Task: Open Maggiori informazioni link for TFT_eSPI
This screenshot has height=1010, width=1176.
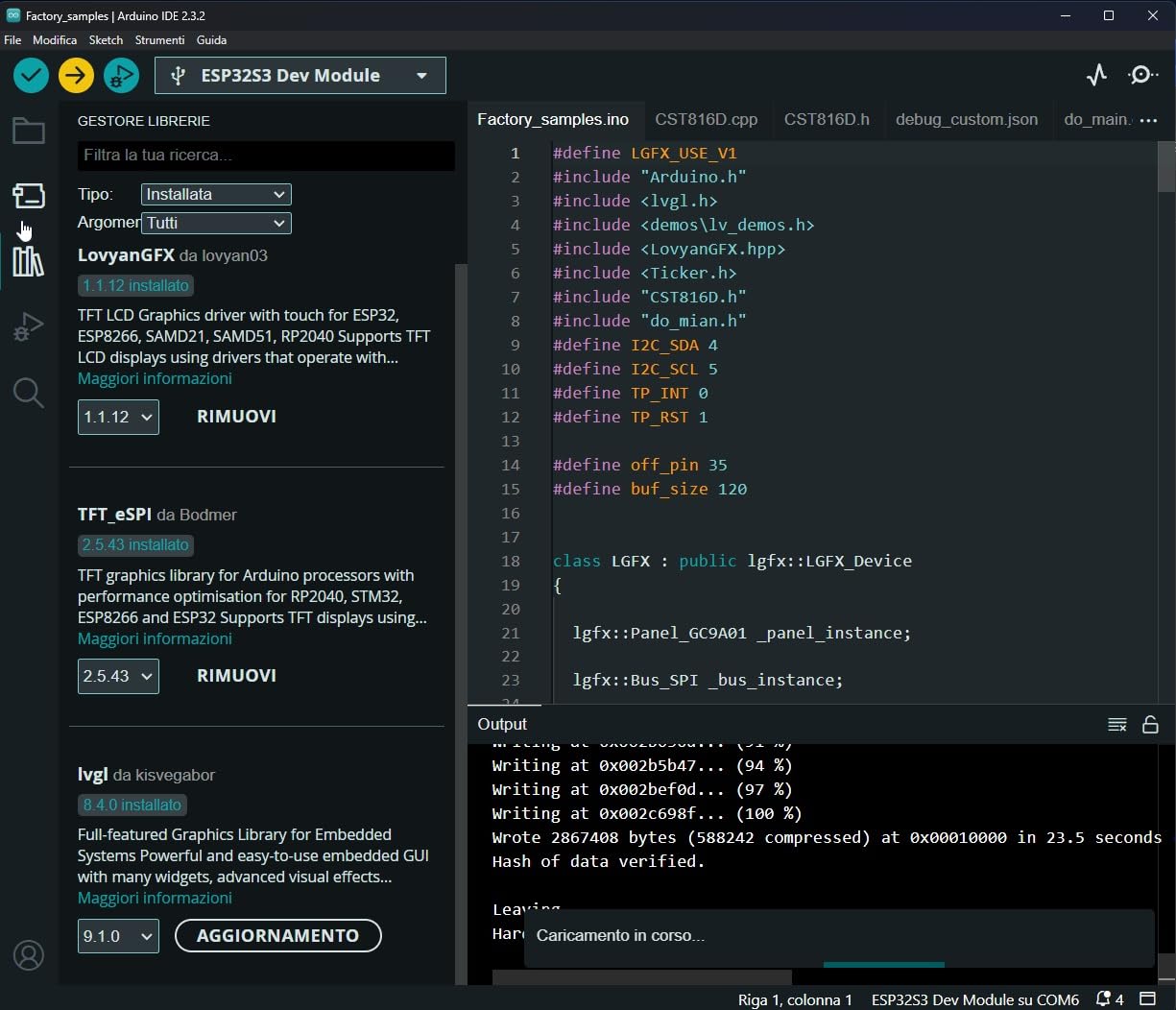Action: pyautogui.click(x=155, y=638)
